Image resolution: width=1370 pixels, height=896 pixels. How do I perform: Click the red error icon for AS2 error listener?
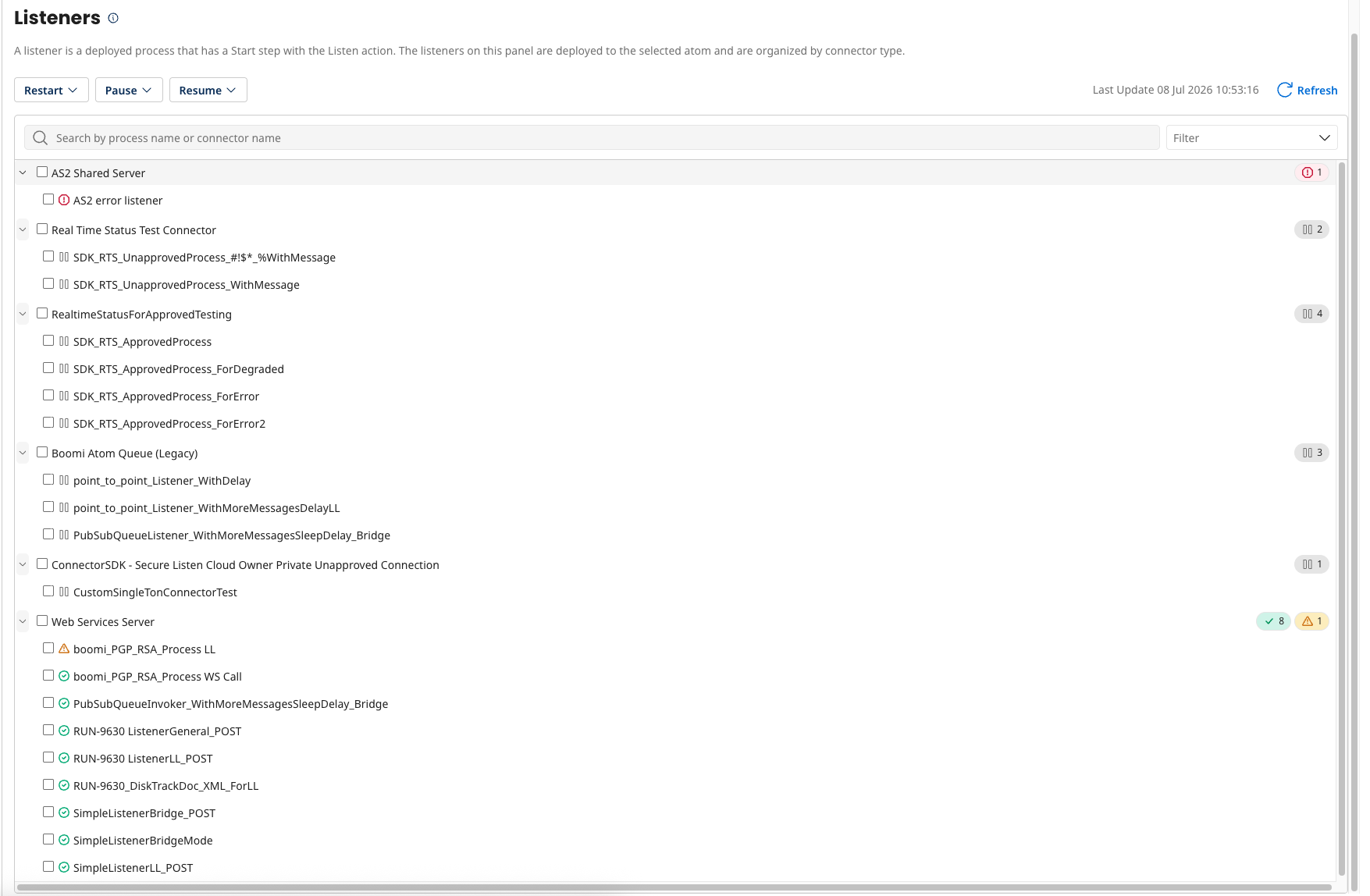tap(64, 200)
